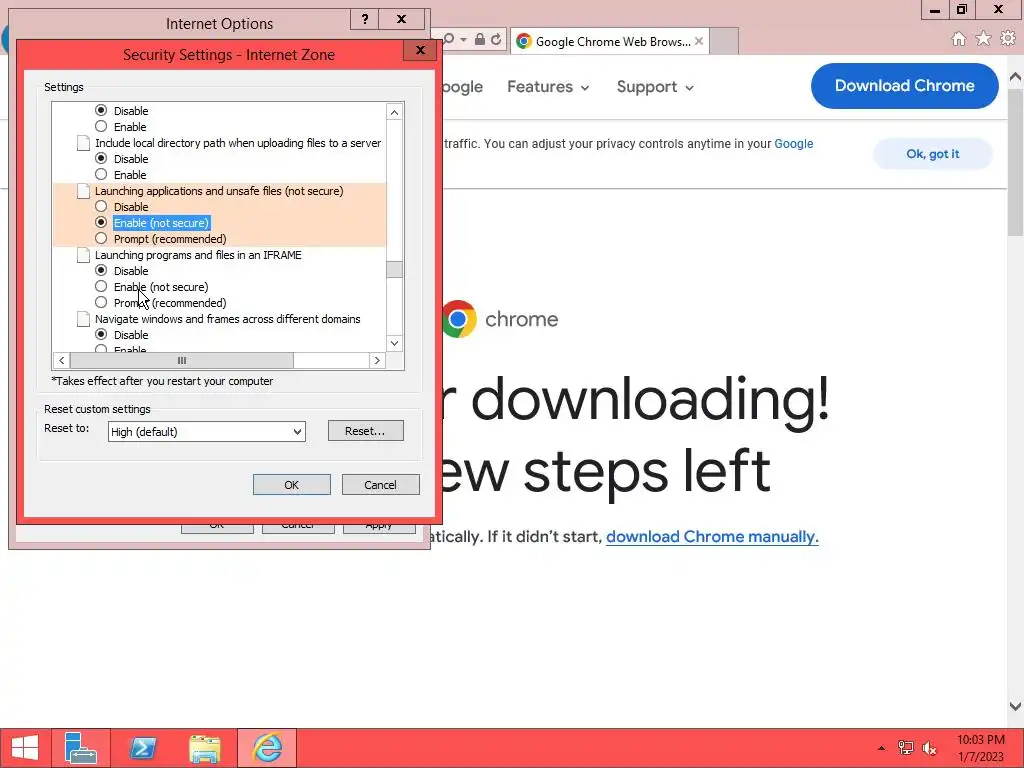
Task: Open the Google privacy link
Action: click(793, 144)
